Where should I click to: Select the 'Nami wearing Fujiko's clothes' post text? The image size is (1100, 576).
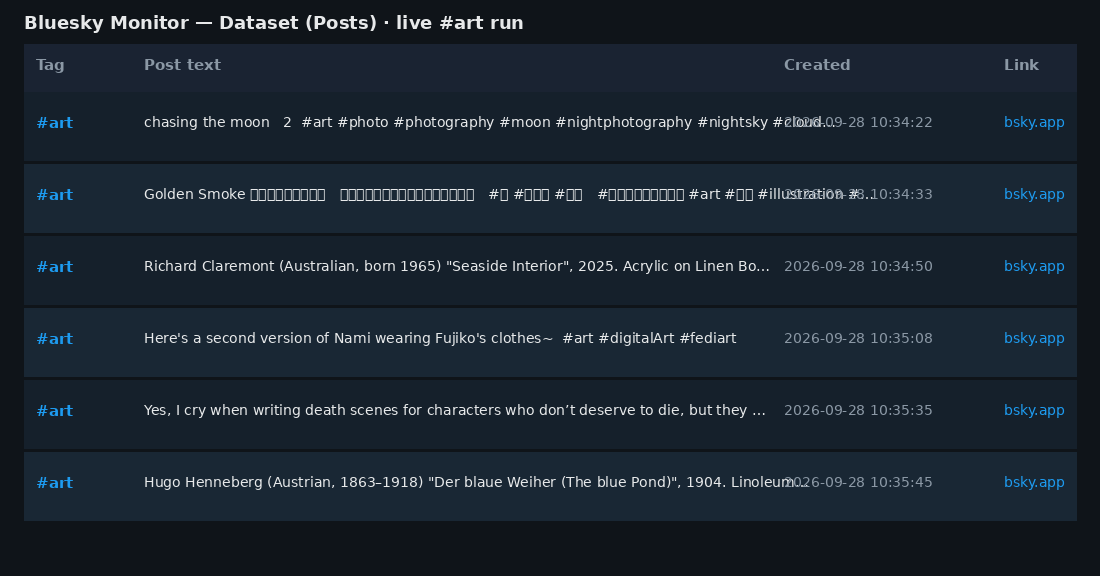tap(440, 338)
